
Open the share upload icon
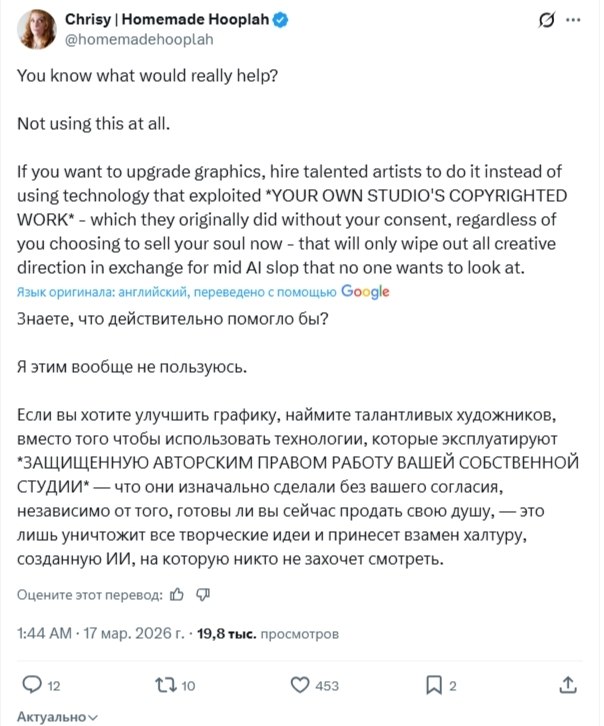[x=568, y=684]
